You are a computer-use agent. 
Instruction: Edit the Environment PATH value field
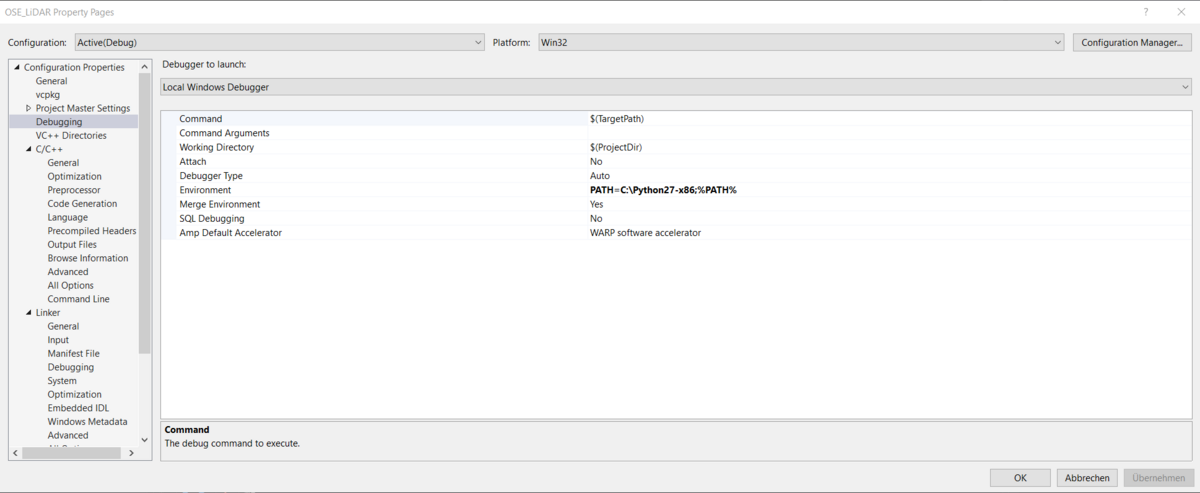click(880, 190)
